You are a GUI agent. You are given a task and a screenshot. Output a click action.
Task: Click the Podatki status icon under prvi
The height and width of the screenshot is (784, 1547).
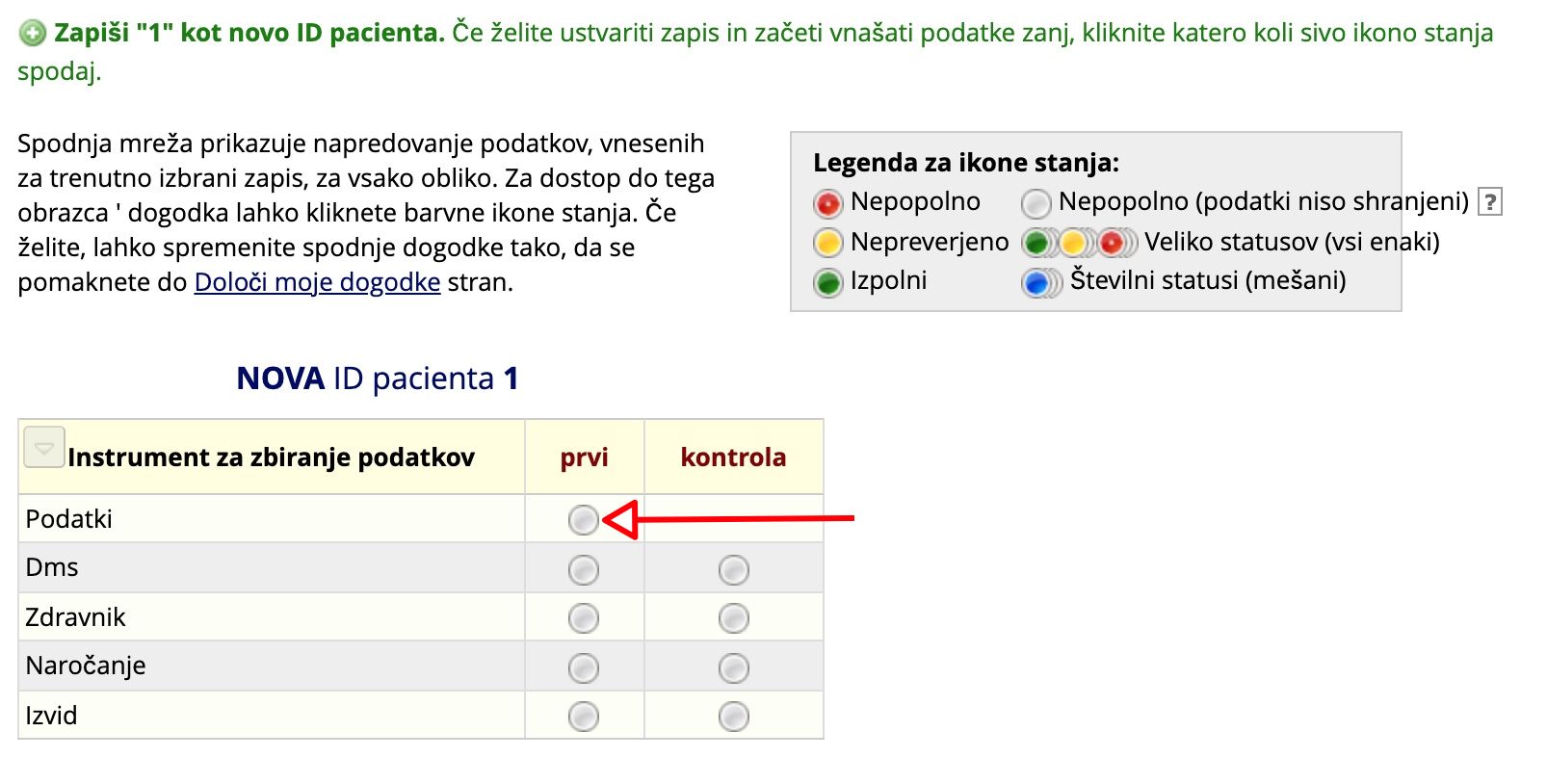[x=583, y=520]
